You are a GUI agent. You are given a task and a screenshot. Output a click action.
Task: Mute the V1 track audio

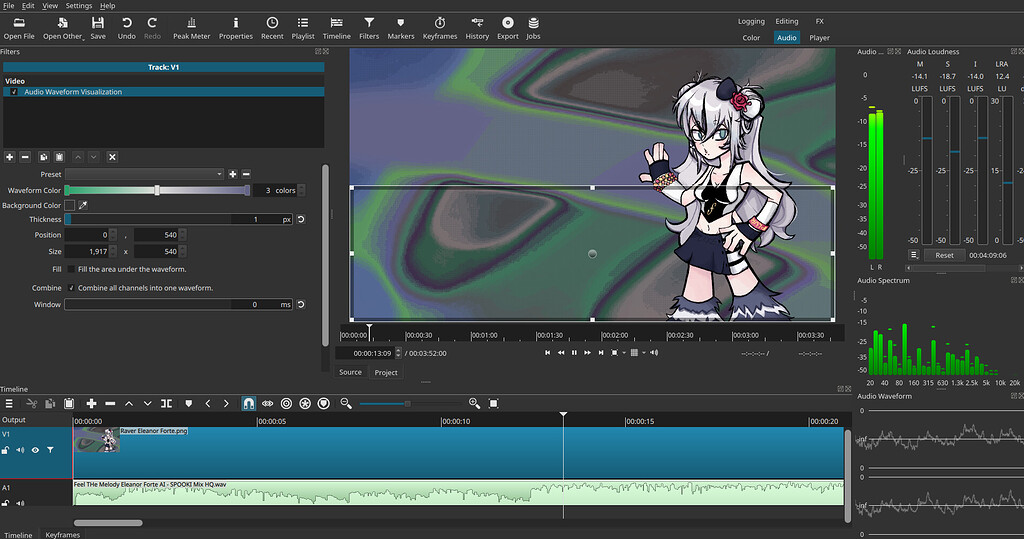pyautogui.click(x=20, y=450)
